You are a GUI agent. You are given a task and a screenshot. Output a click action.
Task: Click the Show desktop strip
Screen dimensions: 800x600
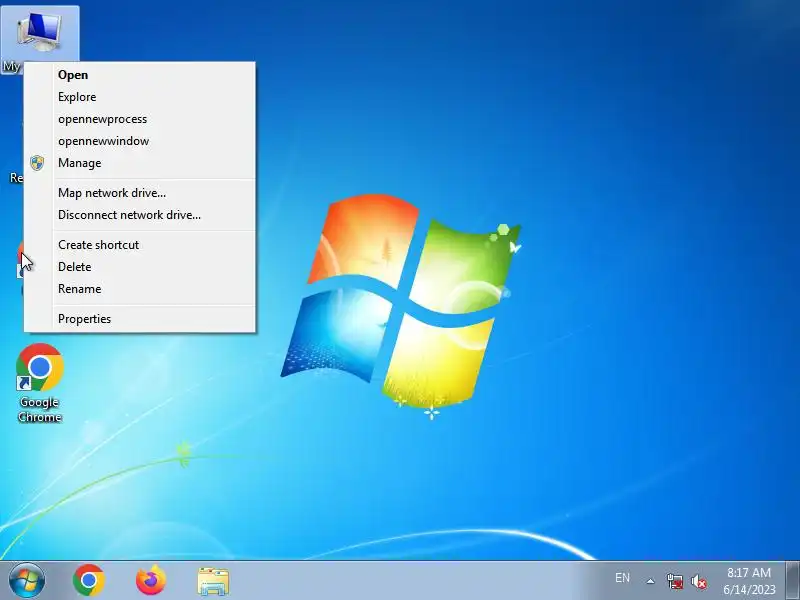pyautogui.click(x=793, y=580)
